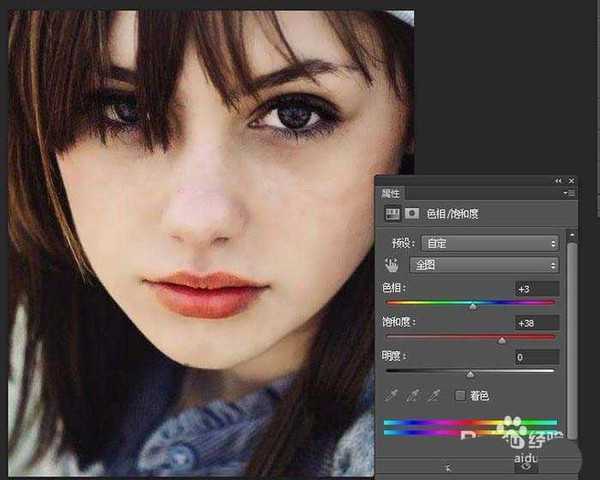Click the 明度 lightness value field
Screen dimensions: 600x480
point(535,357)
